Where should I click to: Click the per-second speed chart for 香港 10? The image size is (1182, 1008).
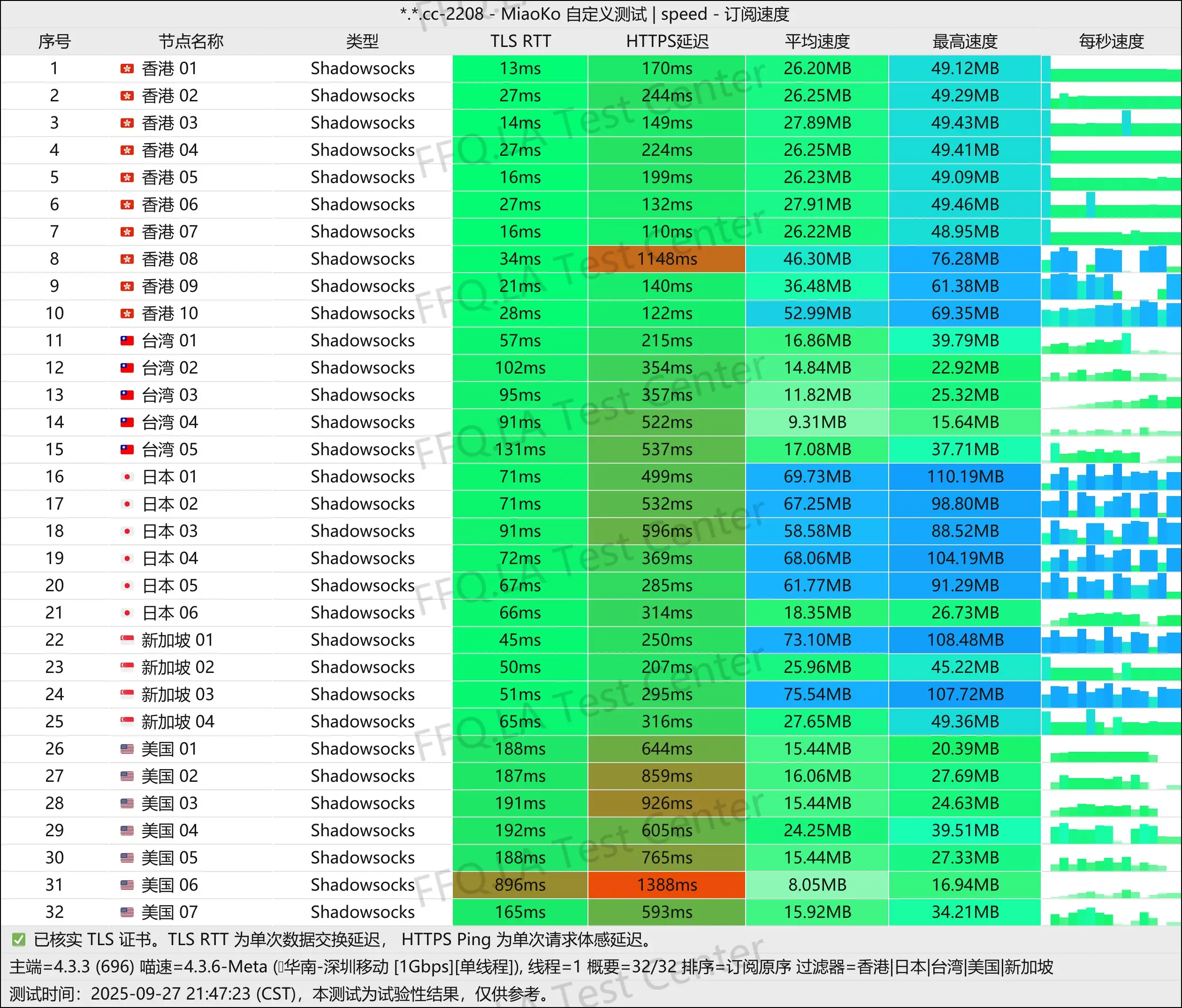tap(1111, 314)
